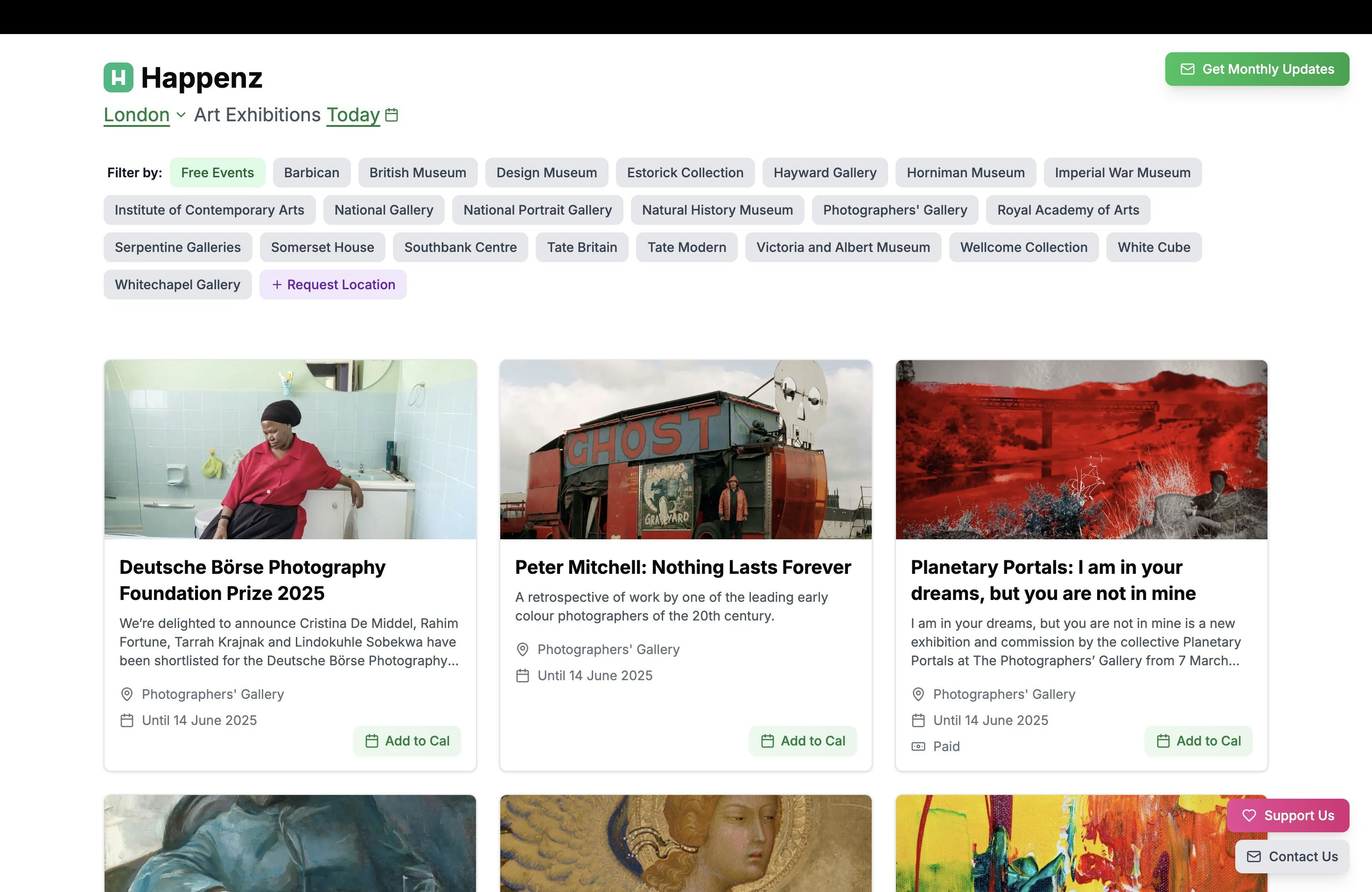Viewport: 1372px width, 892px height.
Task: Add Planetary Portals exhibition to calendar
Action: click(x=1198, y=740)
